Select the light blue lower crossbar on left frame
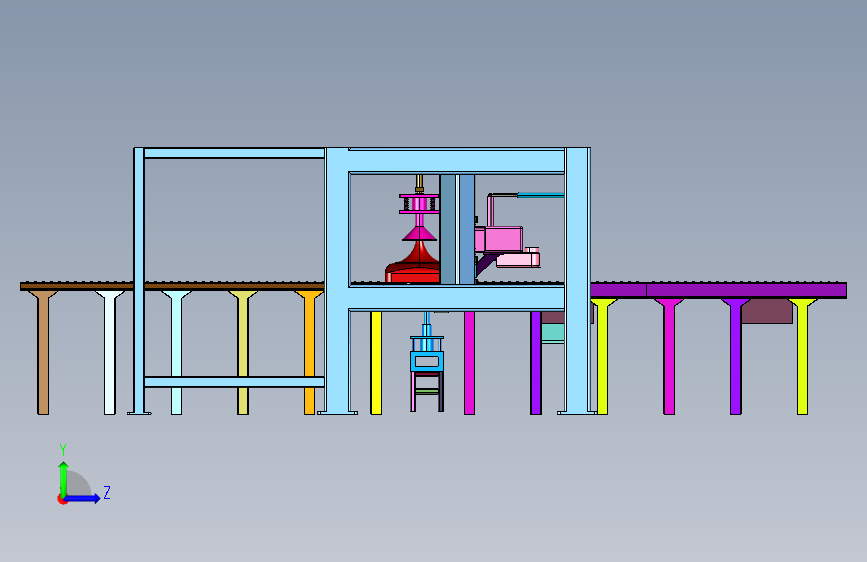The height and width of the screenshot is (562, 867). (234, 382)
